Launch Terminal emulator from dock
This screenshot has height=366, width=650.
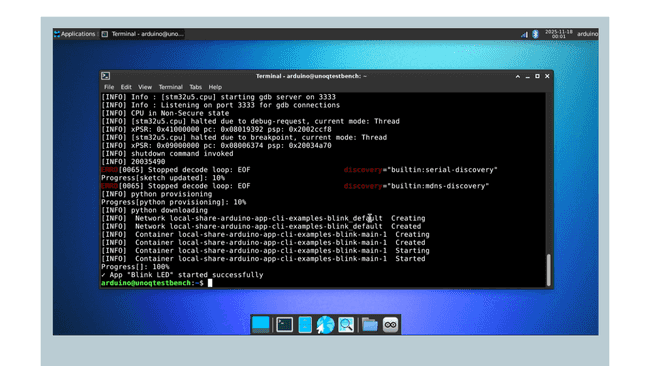pos(285,325)
